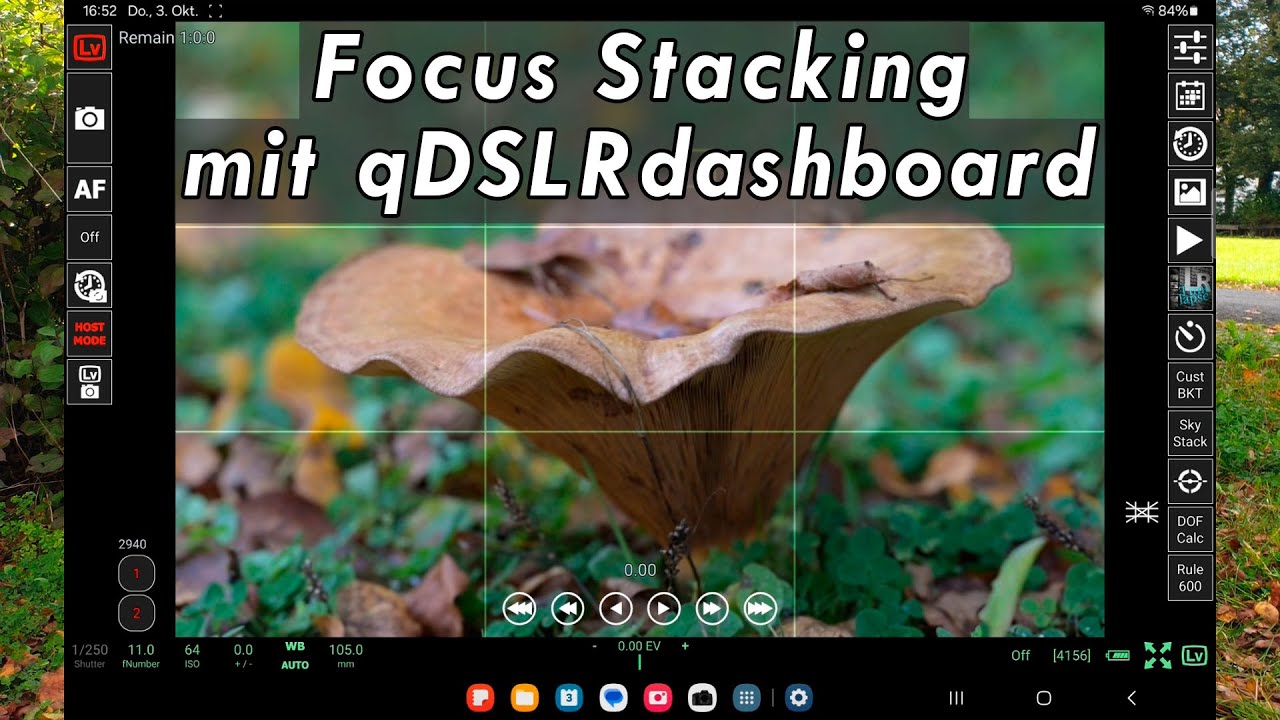Tap the green battery indicator
The image size is (1280, 720).
pyautogui.click(x=1118, y=656)
